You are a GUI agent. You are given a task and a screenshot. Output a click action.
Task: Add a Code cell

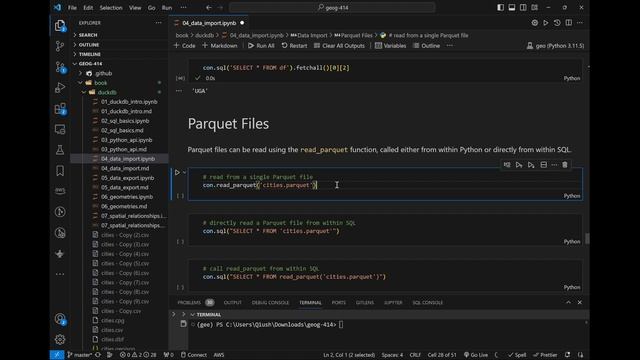pyautogui.click(x=184, y=46)
